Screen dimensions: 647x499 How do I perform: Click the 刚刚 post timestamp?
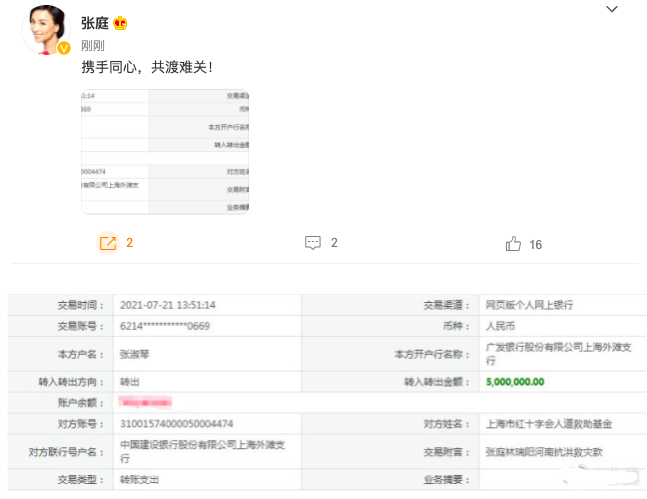pos(93,46)
